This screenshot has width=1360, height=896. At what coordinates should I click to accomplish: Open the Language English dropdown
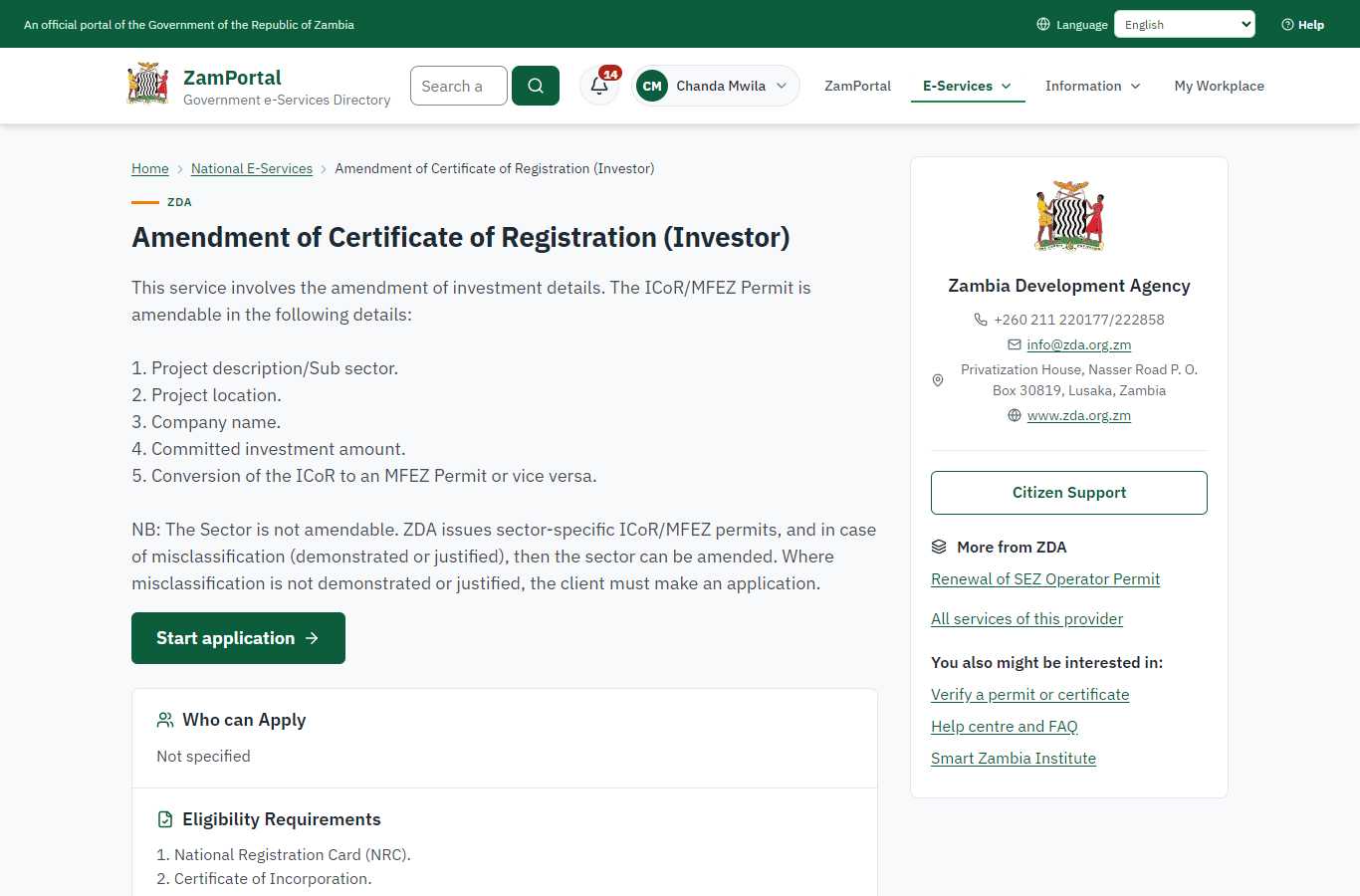click(x=1185, y=24)
